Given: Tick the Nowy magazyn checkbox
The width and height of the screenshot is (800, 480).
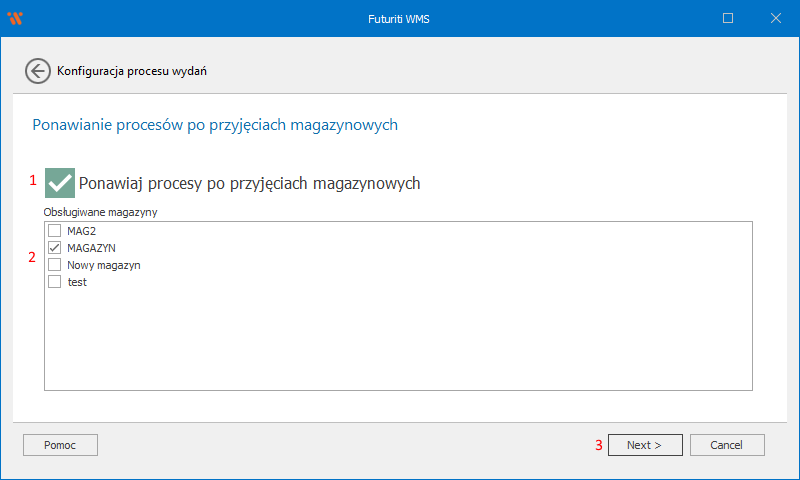Looking at the screenshot, I should (x=55, y=265).
